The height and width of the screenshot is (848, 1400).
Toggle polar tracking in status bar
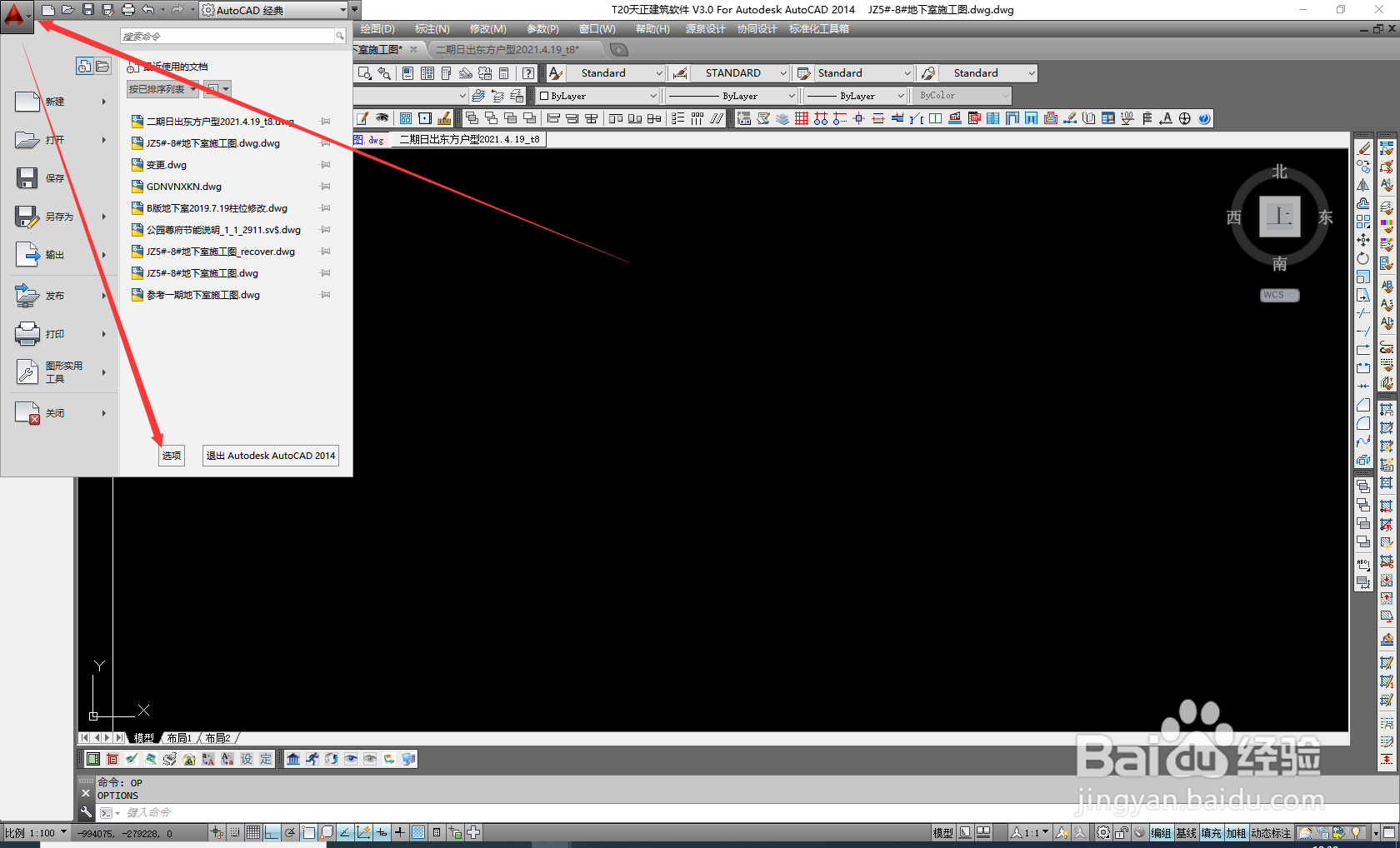[290, 832]
